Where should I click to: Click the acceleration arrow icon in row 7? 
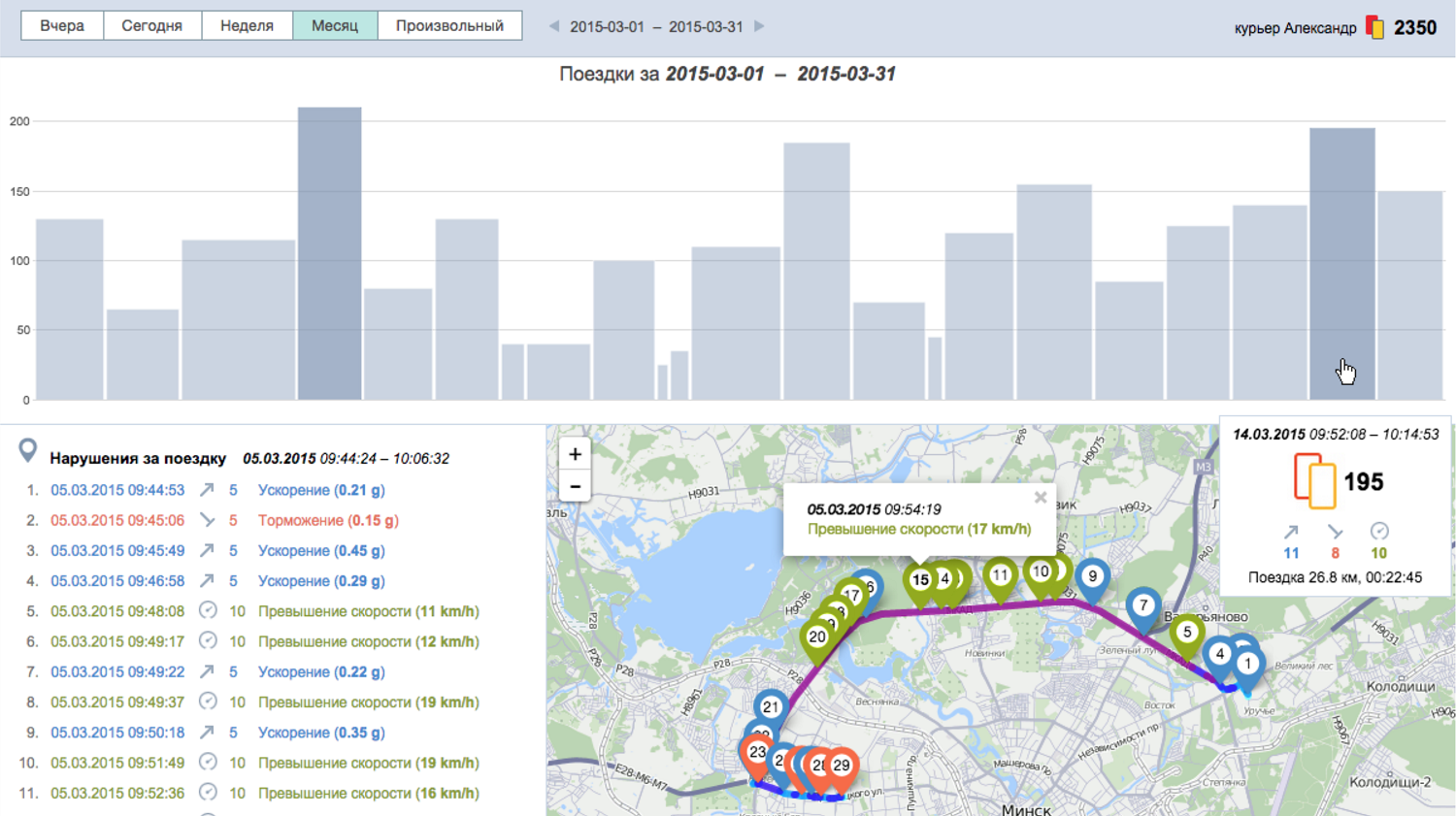(207, 671)
